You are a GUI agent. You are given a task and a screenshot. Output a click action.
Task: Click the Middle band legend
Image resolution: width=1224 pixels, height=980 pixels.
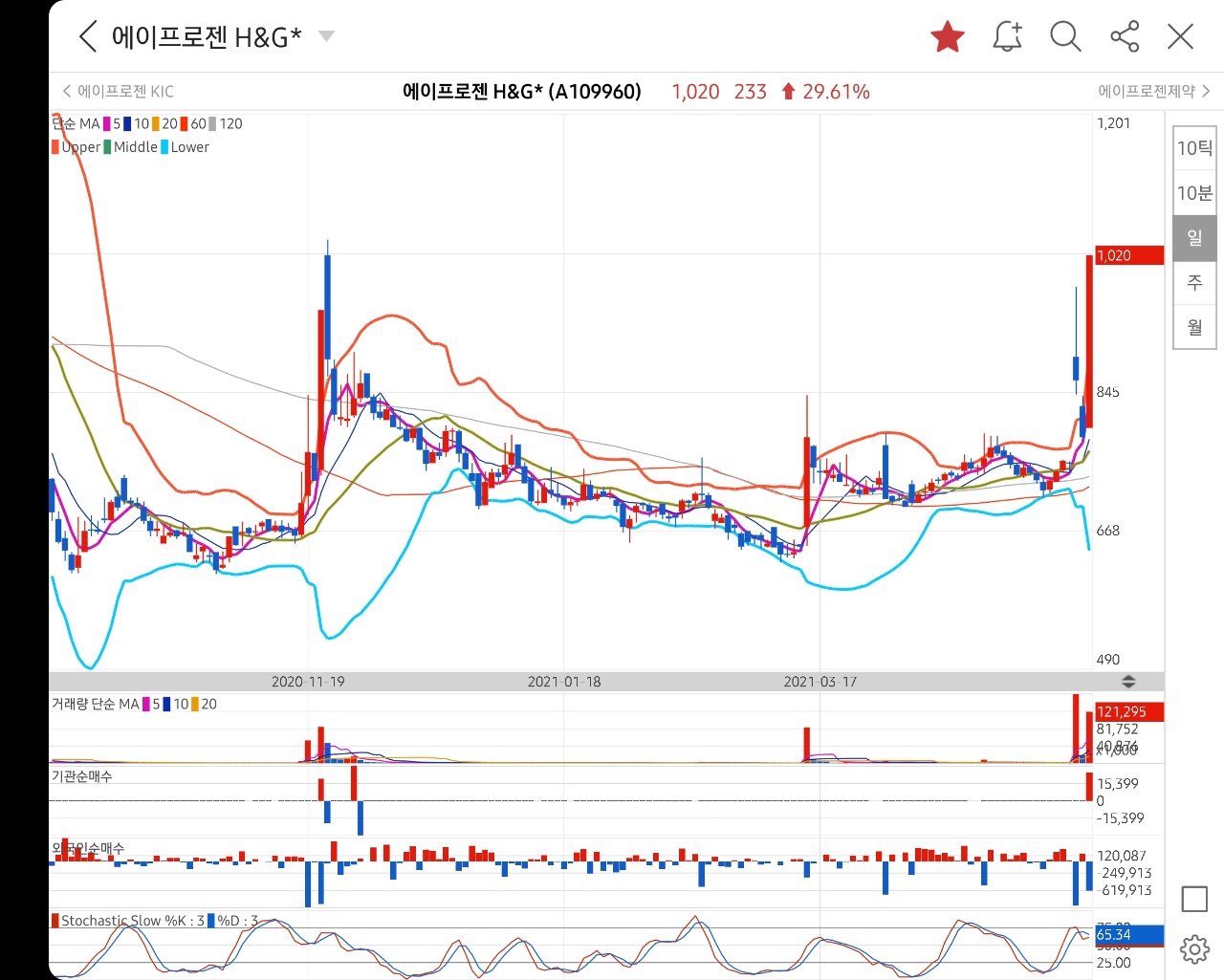coord(130,147)
